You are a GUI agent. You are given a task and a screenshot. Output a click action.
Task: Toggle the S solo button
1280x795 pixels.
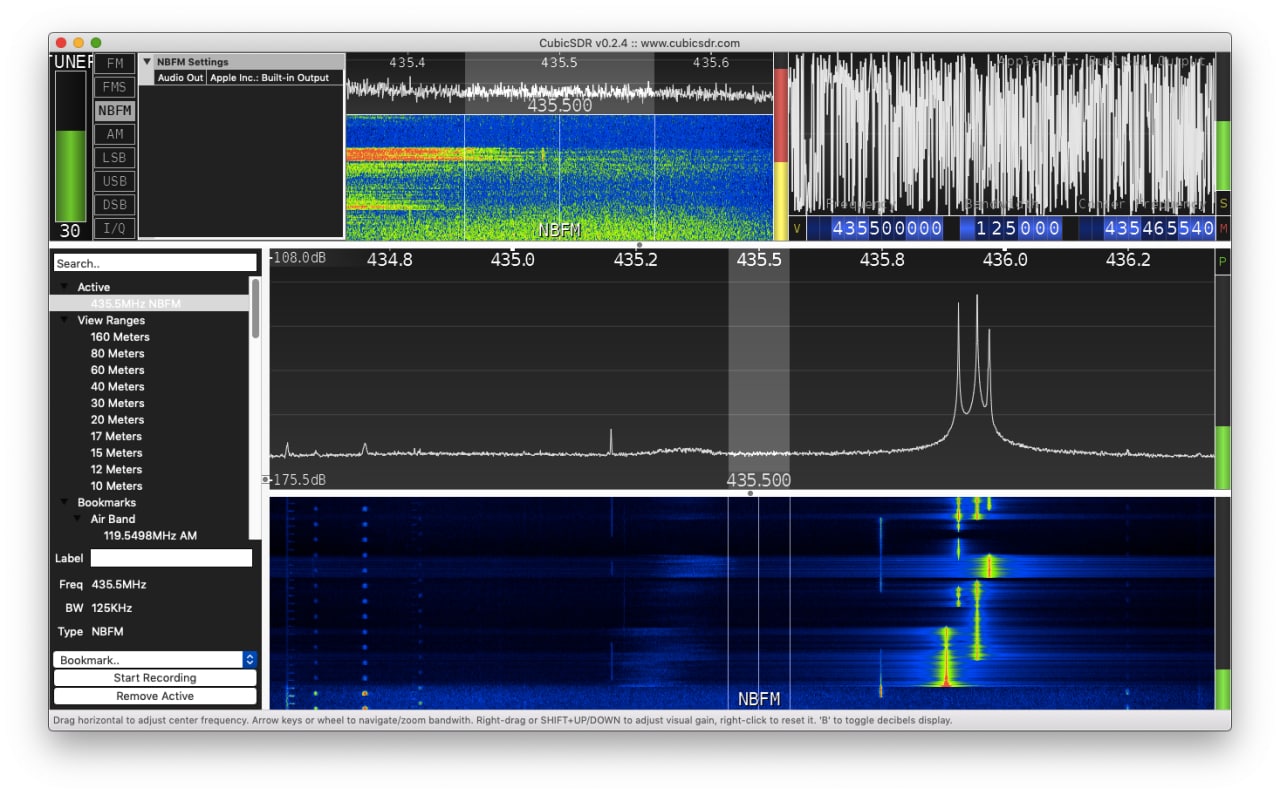coord(1223,203)
